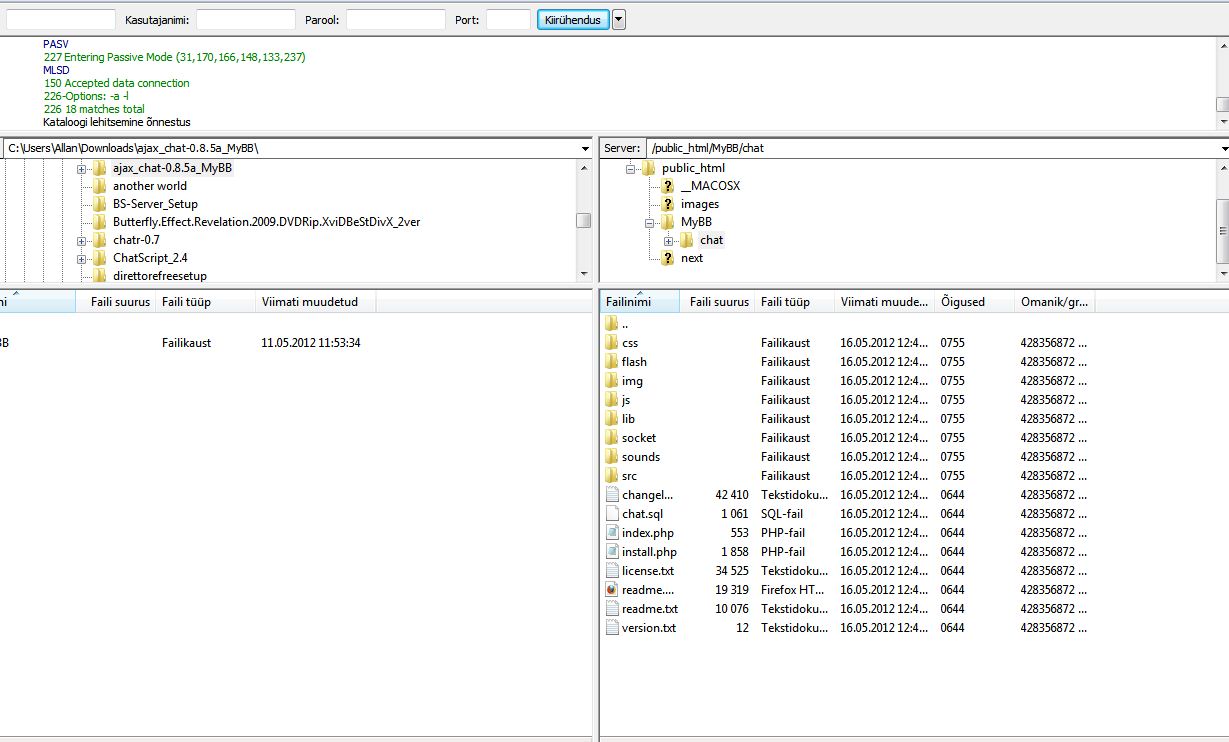This screenshot has width=1229, height=742.
Task: Click the 42 410 file size value
Action: click(x=732, y=495)
